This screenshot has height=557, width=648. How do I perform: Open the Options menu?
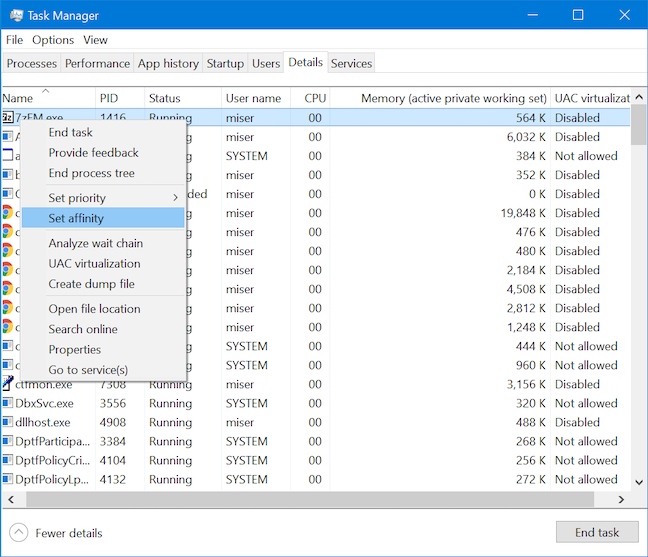tap(53, 40)
